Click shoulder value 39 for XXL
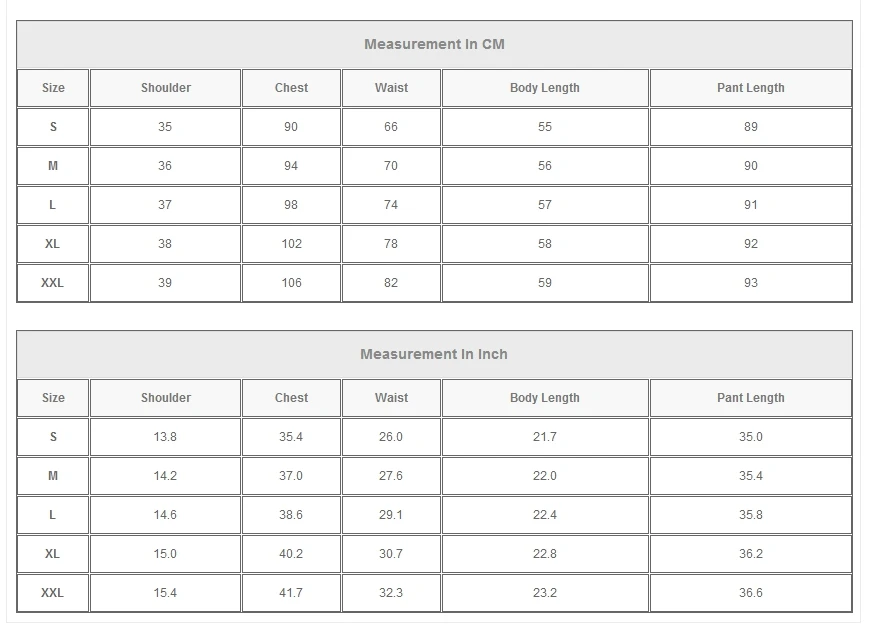The image size is (878, 630). [165, 283]
